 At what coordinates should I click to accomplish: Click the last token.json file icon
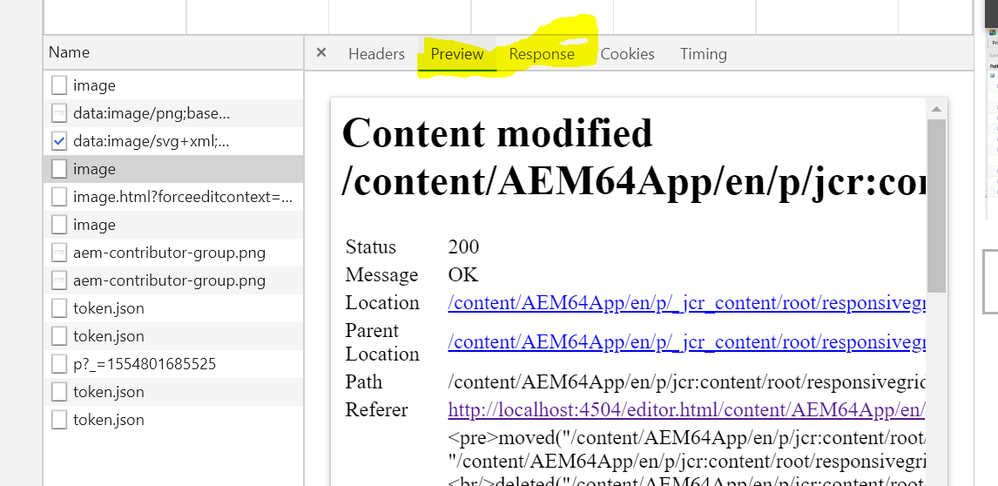coord(59,420)
